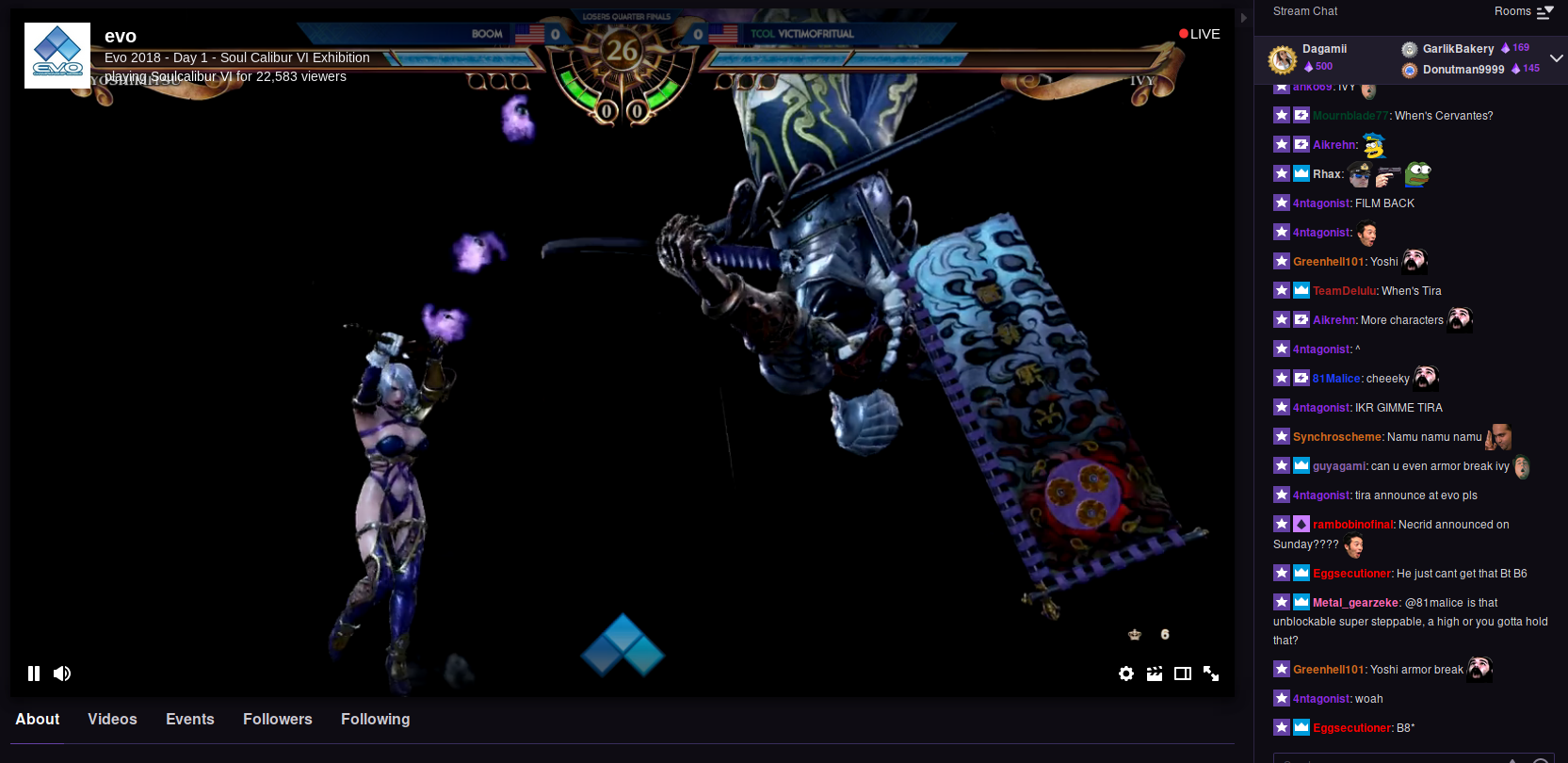1568x763 pixels.
Task: Click Dagamii's leaderboard avatar badge
Action: pyautogui.click(x=1283, y=59)
